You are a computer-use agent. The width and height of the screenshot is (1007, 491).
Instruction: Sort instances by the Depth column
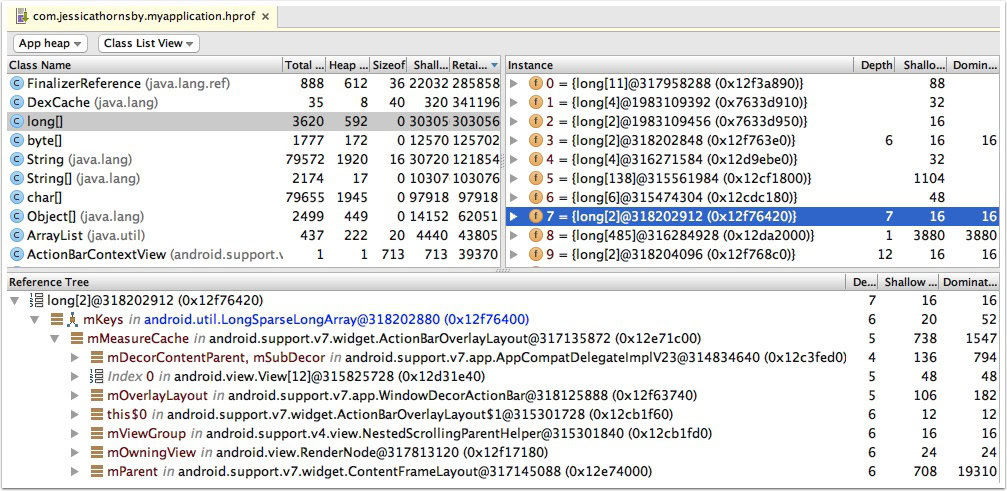coord(876,65)
